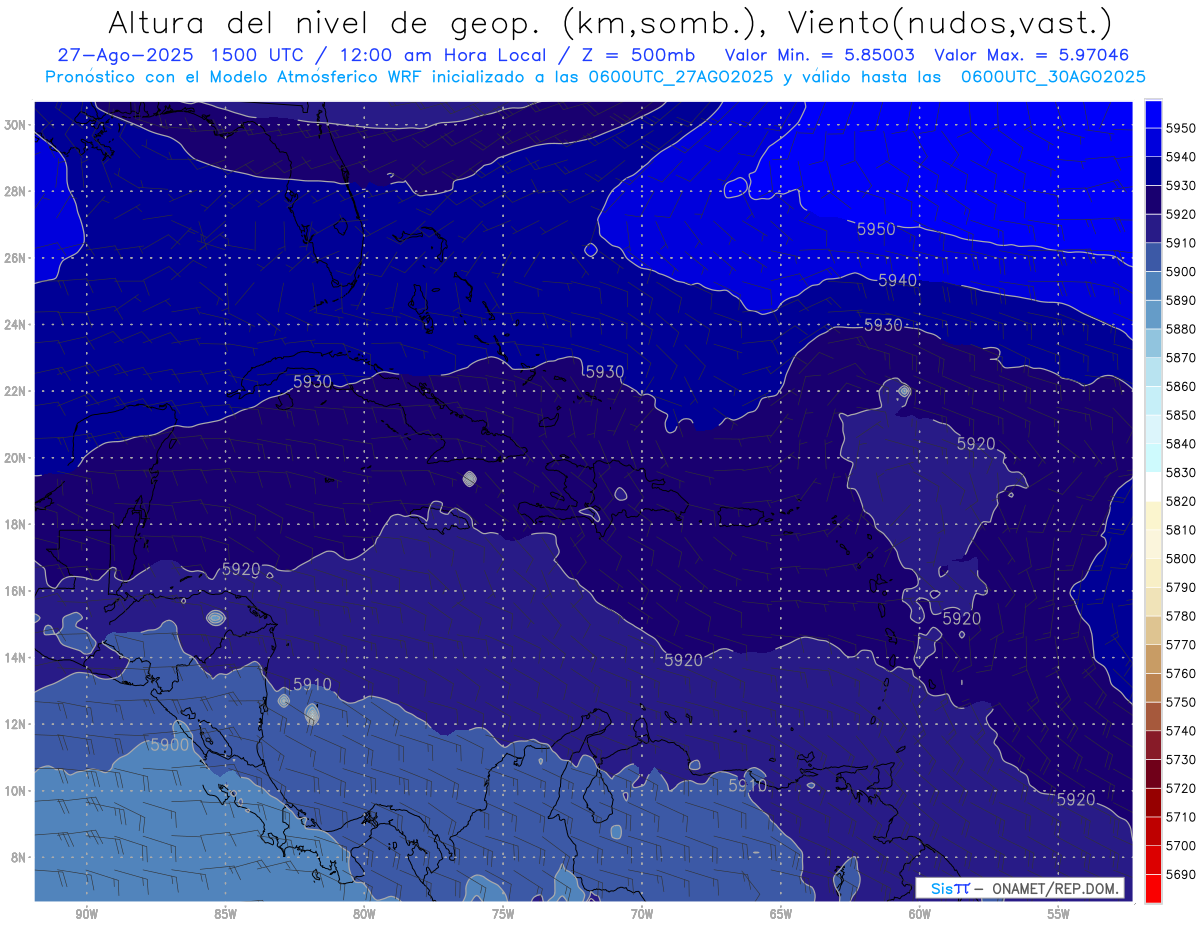Select the 28N latitude axis label

coord(15,191)
